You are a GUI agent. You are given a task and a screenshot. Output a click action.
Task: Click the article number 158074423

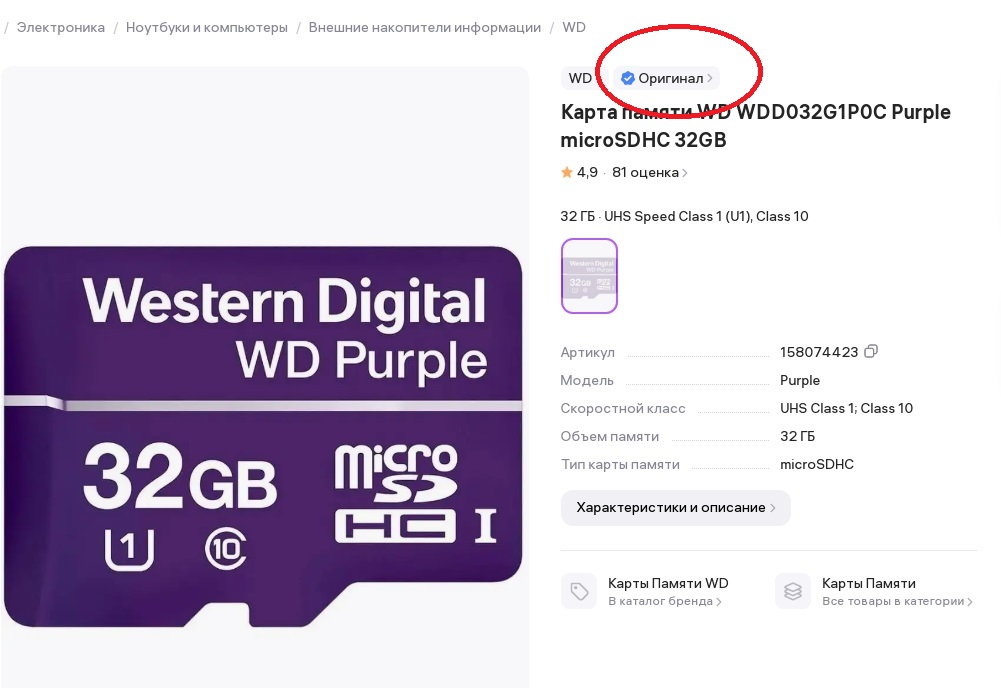[819, 352]
